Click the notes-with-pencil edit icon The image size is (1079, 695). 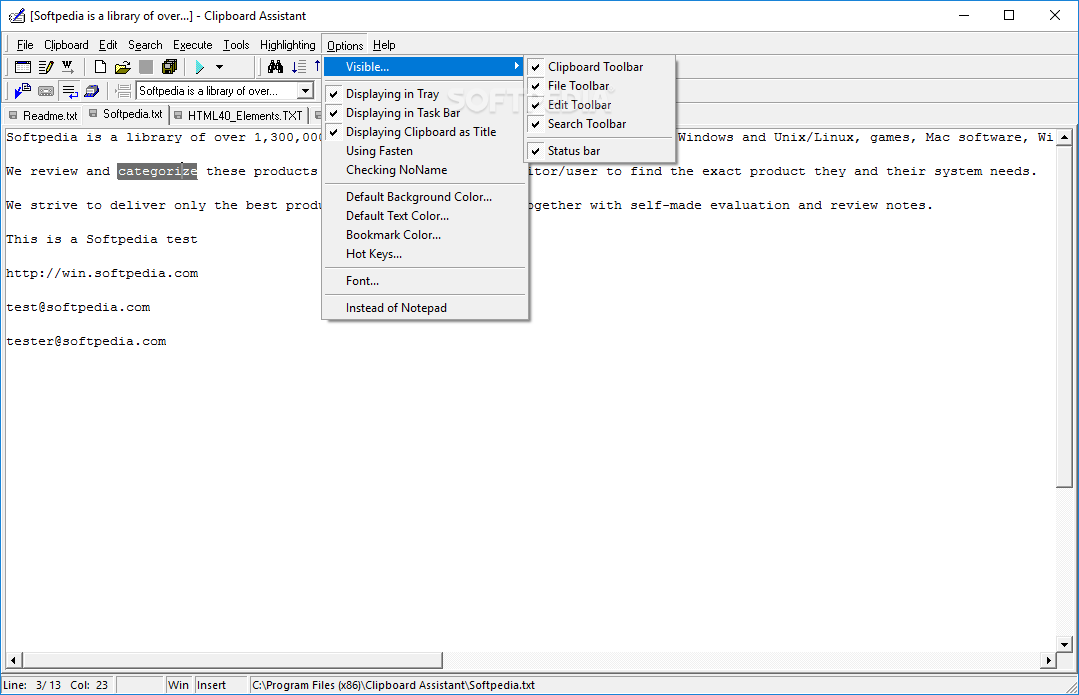click(46, 67)
